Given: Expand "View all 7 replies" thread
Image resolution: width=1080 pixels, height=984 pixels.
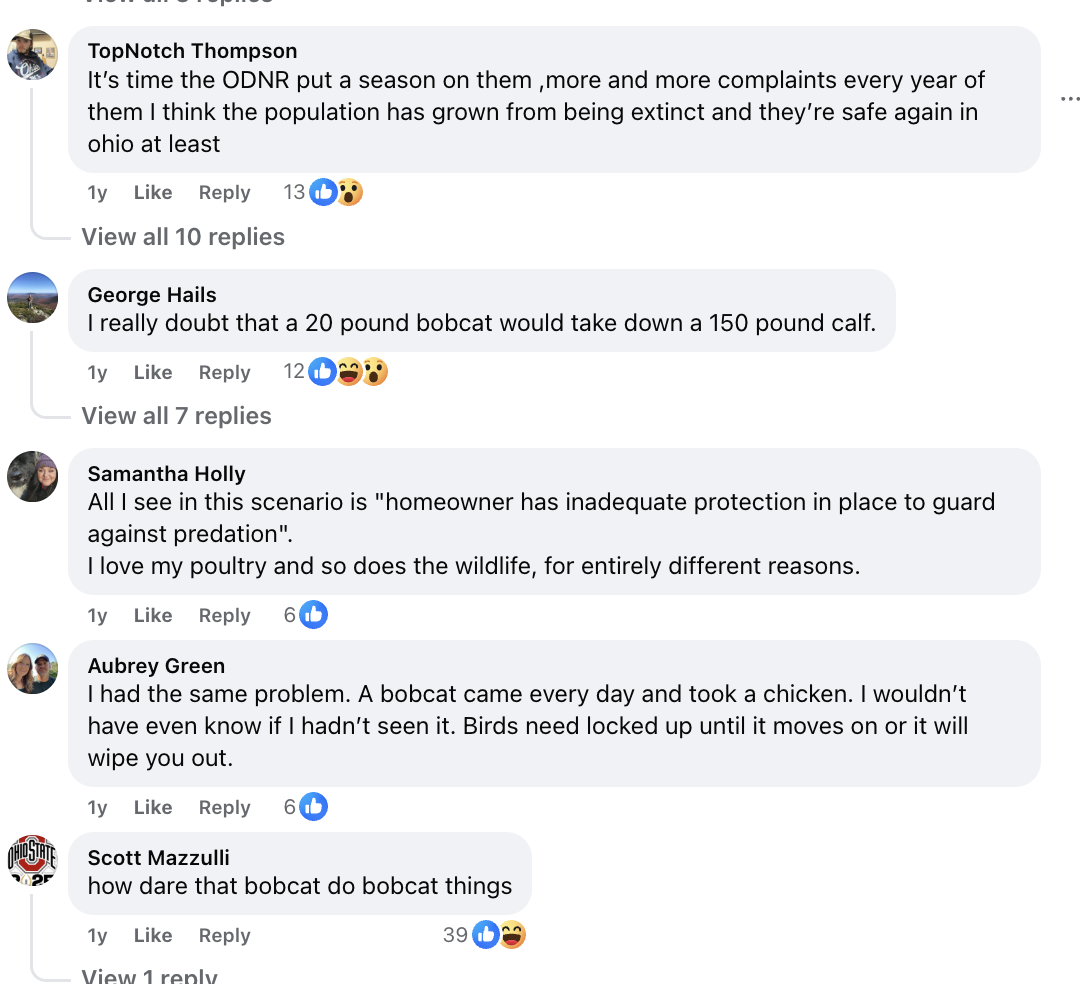Looking at the screenshot, I should tap(176, 416).
